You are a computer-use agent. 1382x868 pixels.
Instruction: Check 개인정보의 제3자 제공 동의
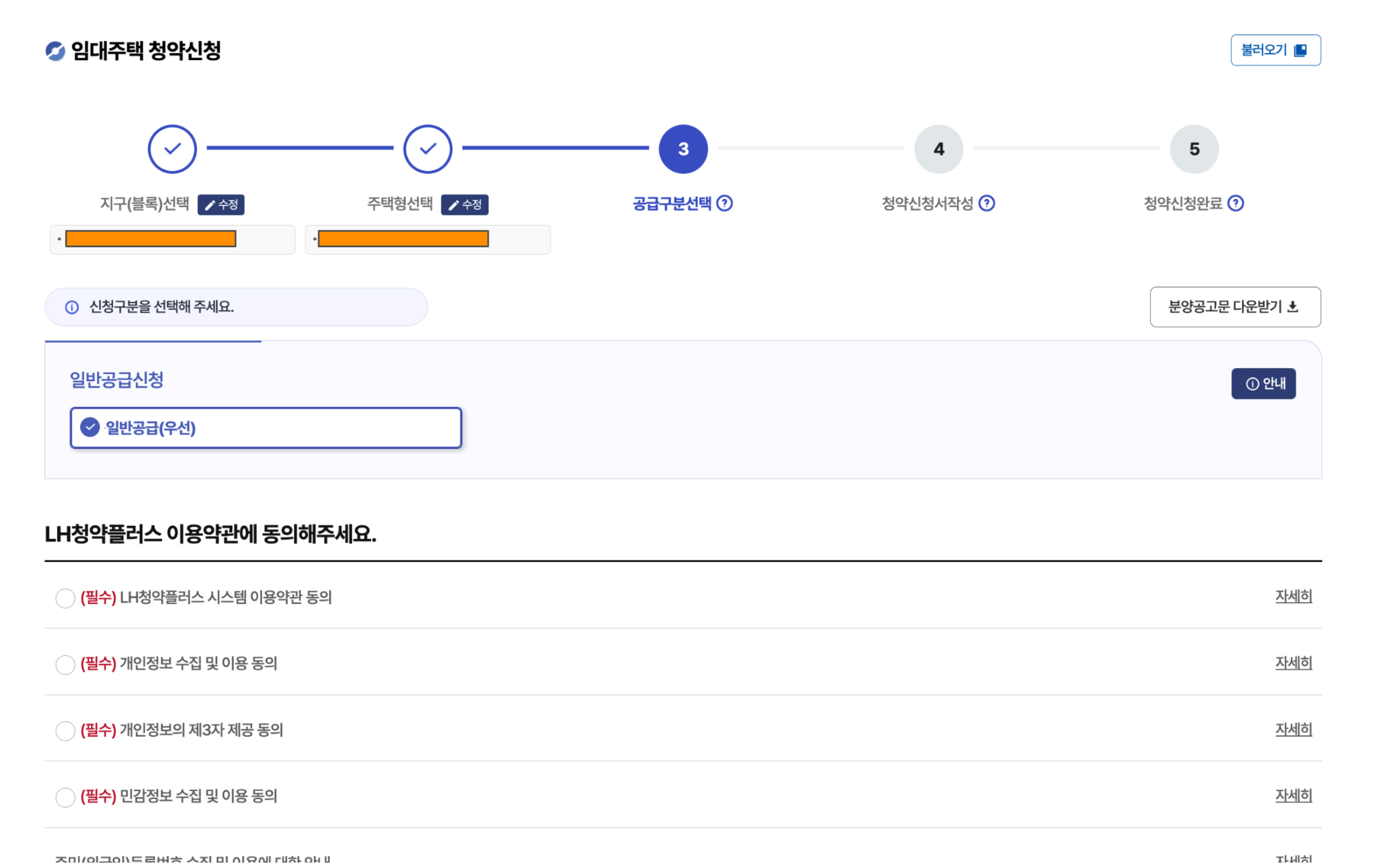pos(65,731)
